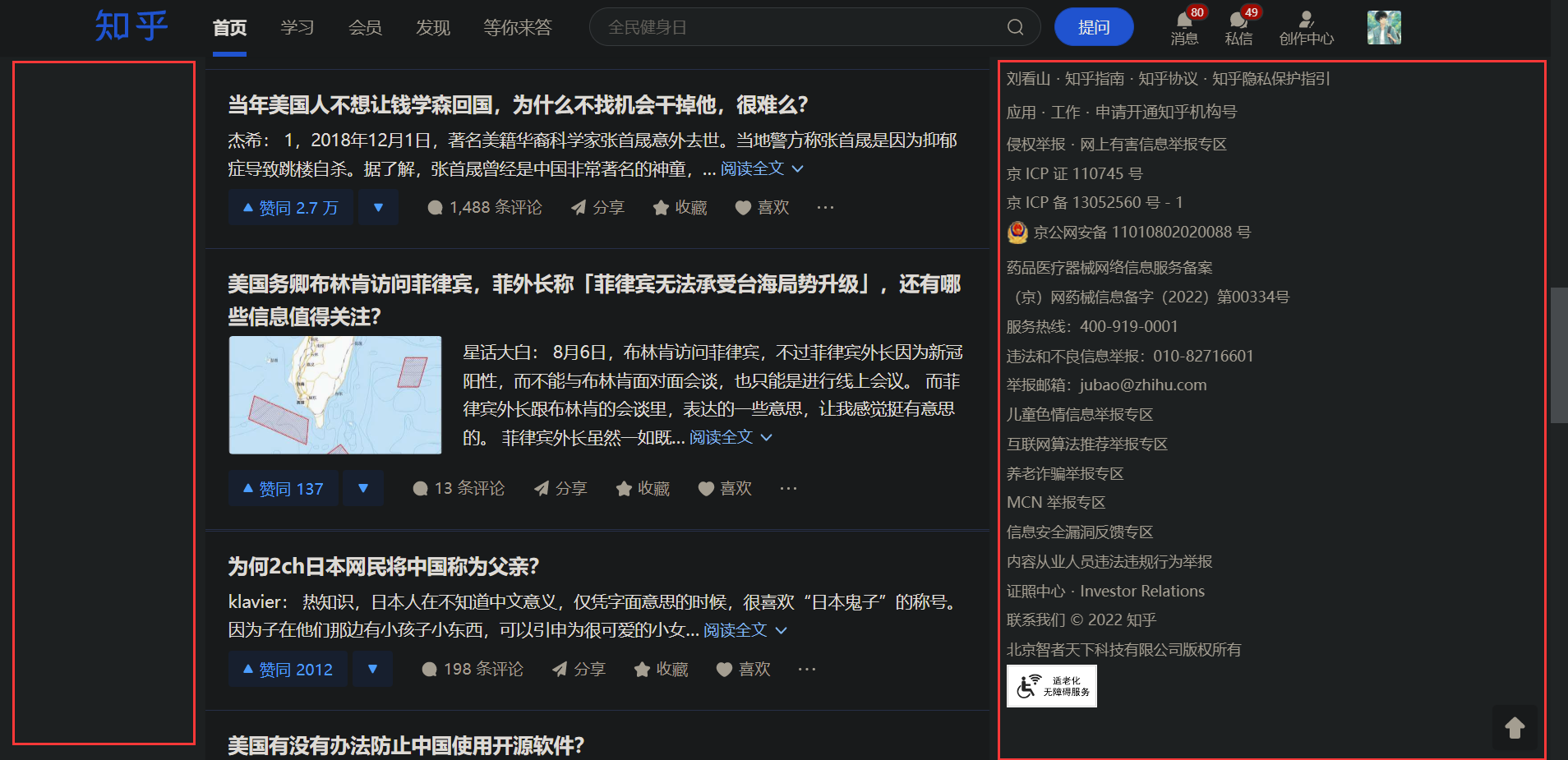Screen dimensions: 1568x760
Task: Open 198 条评论 comments
Action: (473, 669)
